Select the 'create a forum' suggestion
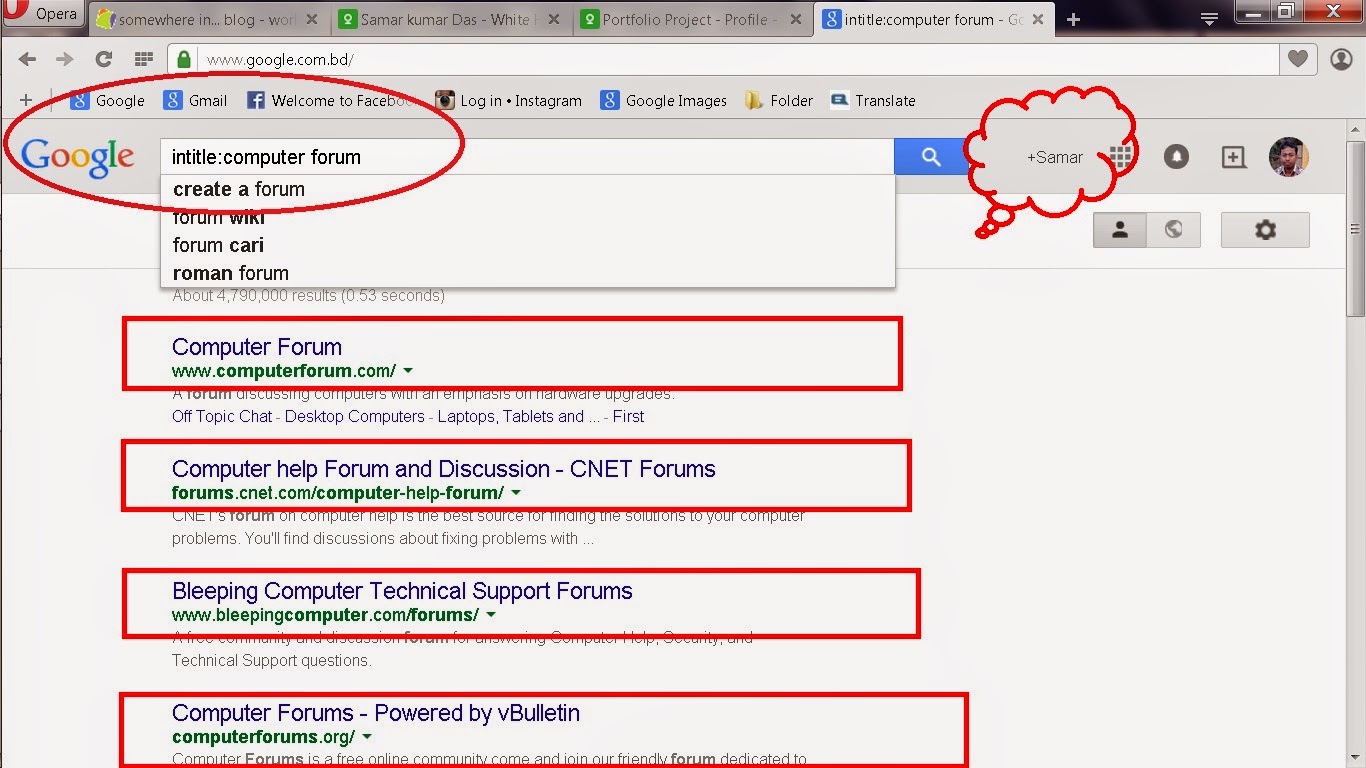This screenshot has width=1366, height=768. pos(239,188)
